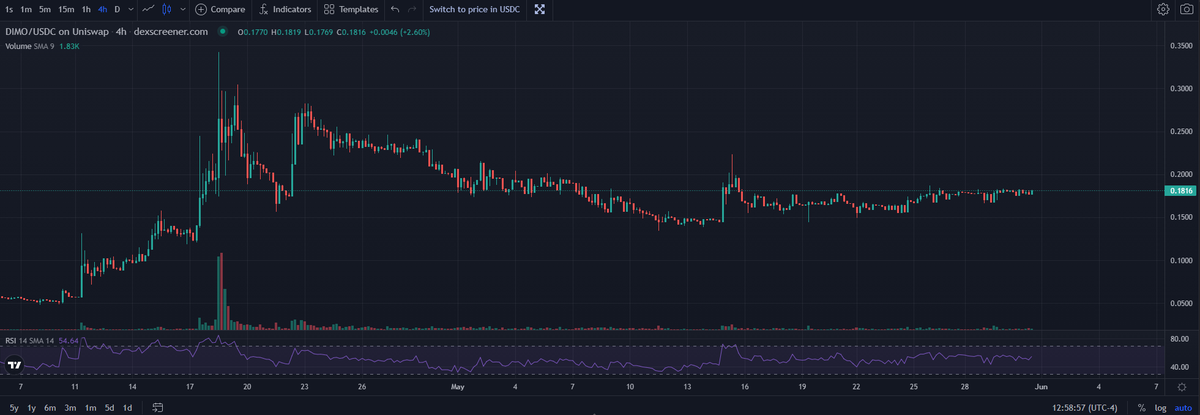
Task: Toggle auto scale mode
Action: pos(1182,407)
